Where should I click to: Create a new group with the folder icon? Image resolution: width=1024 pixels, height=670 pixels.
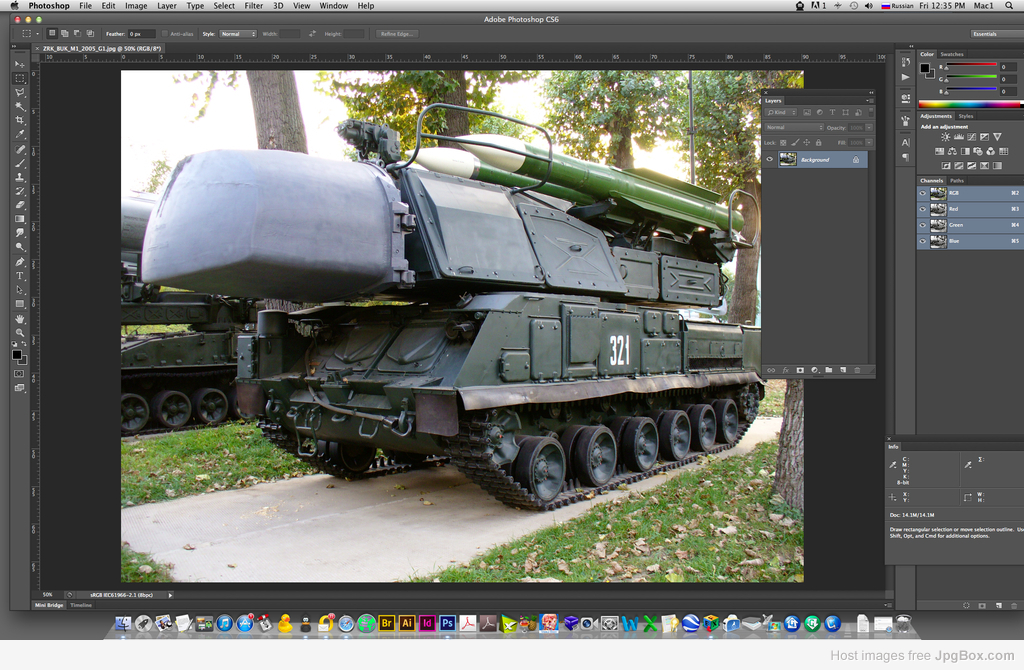click(829, 370)
